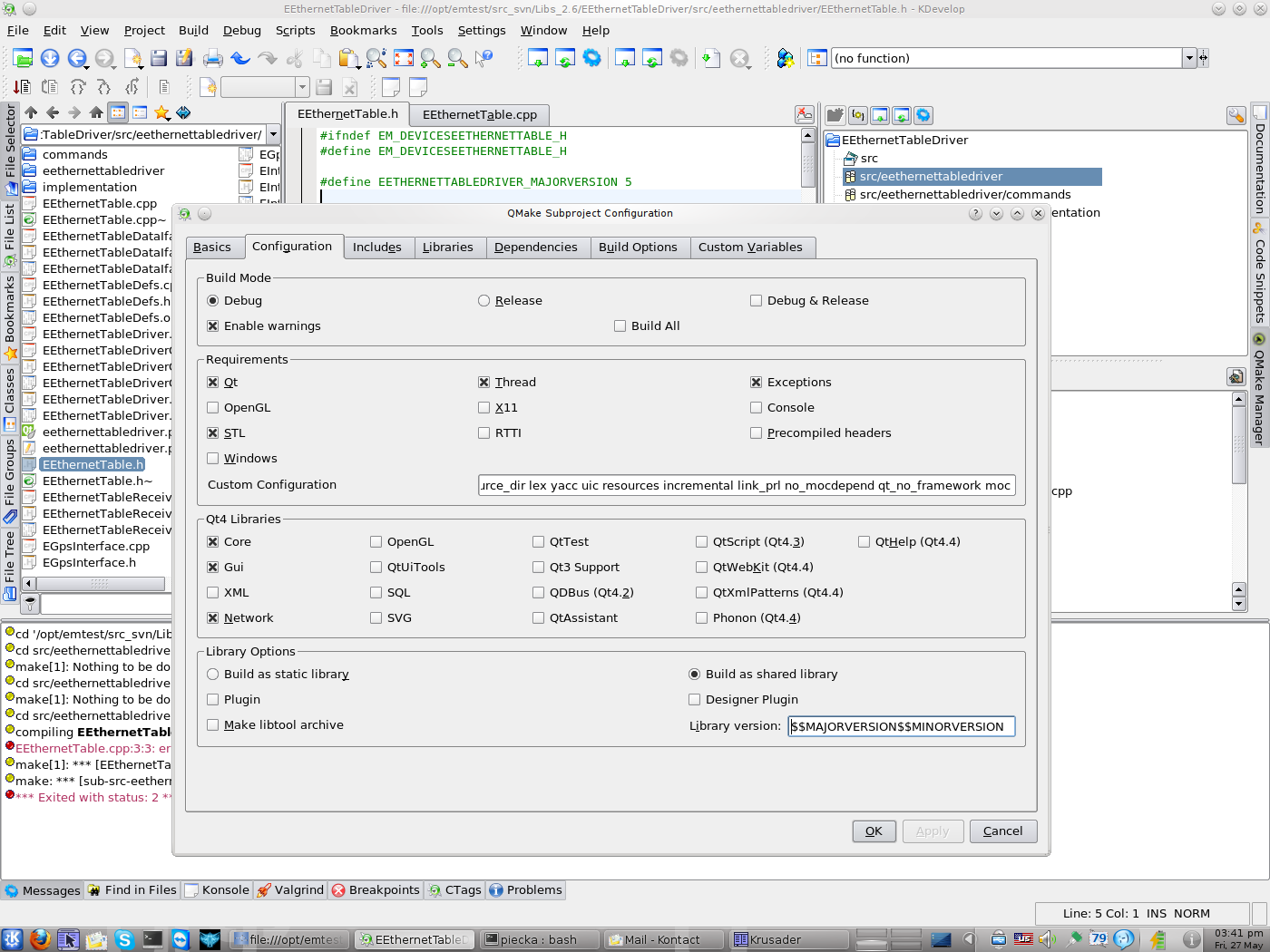Switch to the Build Options tab
1270x952 pixels.
[638, 248]
